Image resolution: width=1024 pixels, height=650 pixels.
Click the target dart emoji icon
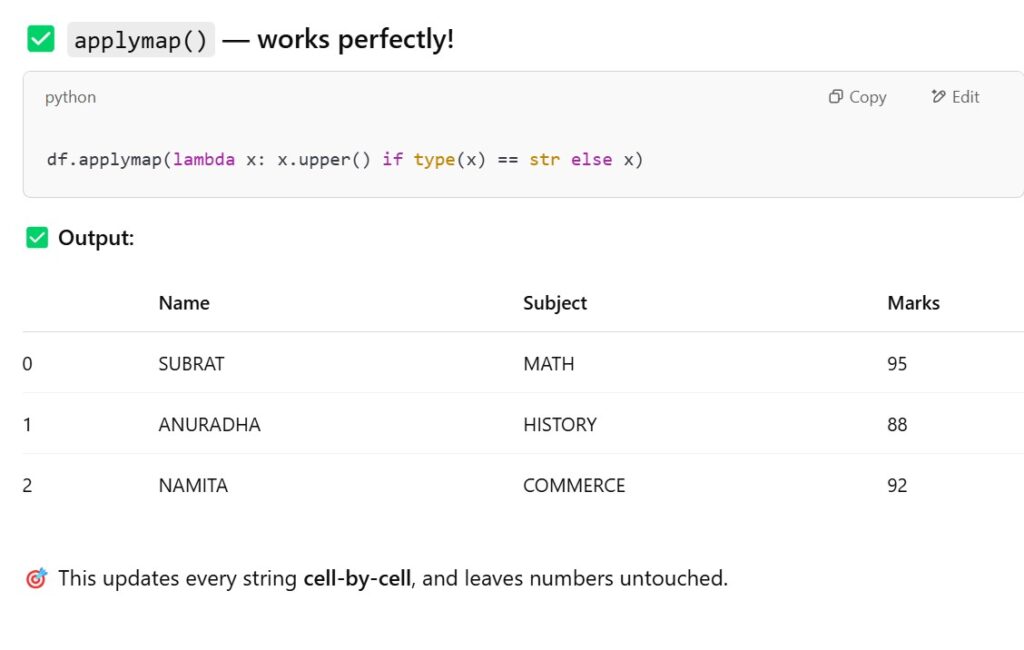point(36,578)
